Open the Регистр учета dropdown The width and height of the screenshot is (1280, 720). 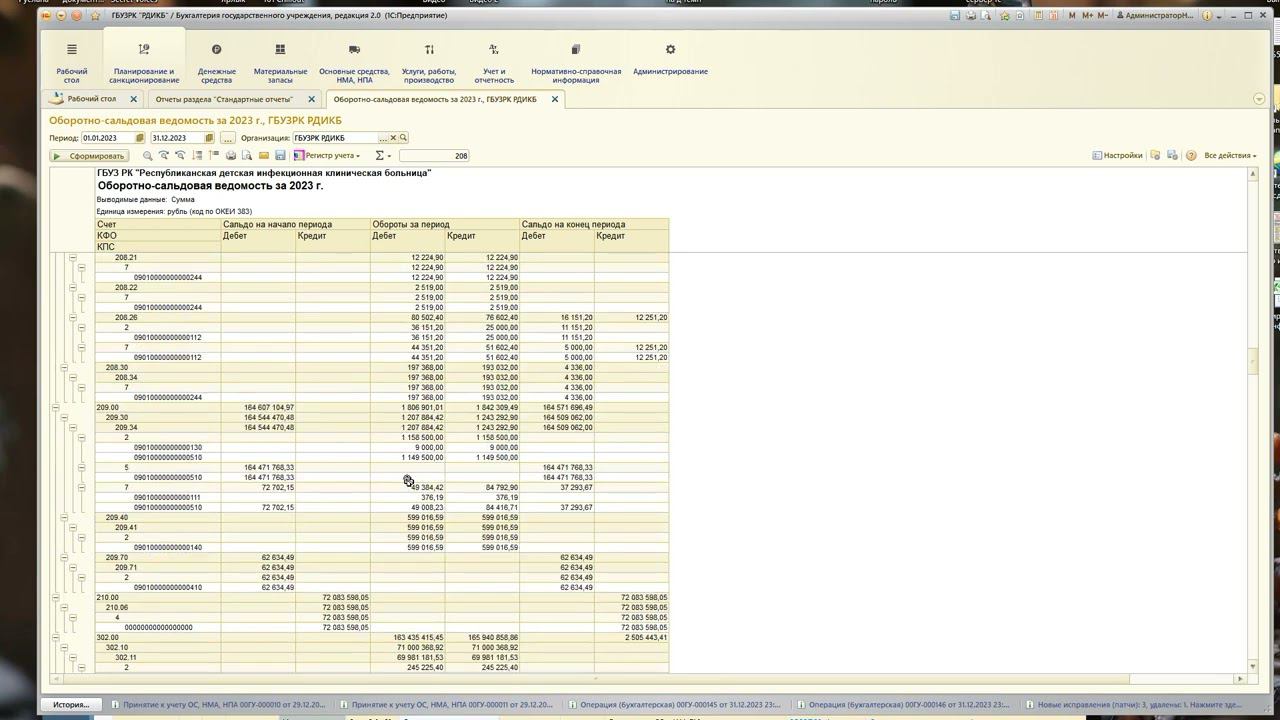[x=327, y=156]
